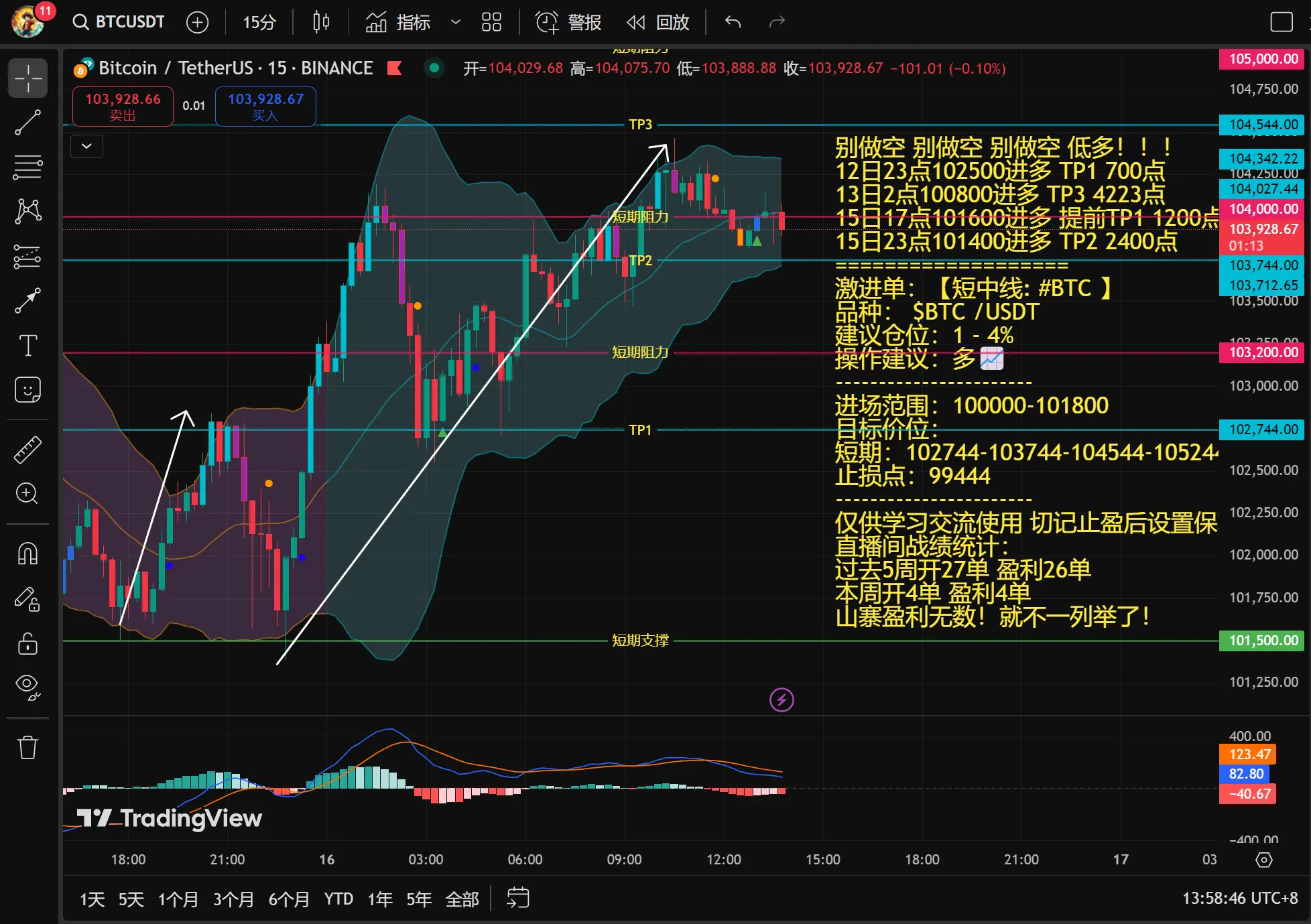Redo the last chart action
Screen dimensions: 1311x924
coord(777,22)
